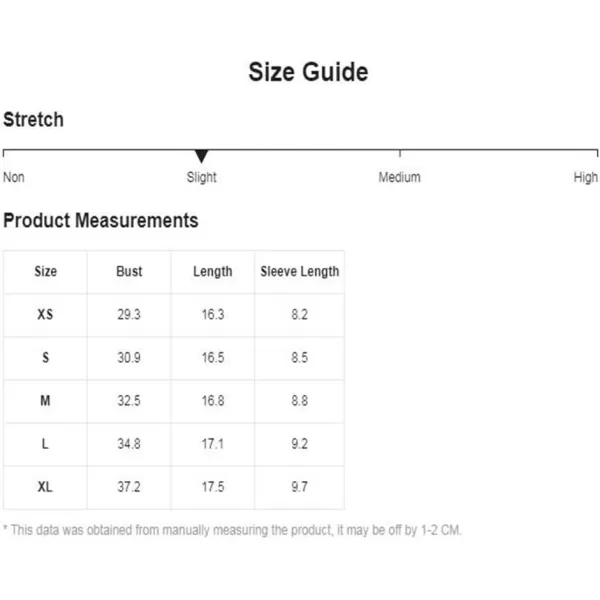Click the Sleeve Length column header

click(300, 272)
